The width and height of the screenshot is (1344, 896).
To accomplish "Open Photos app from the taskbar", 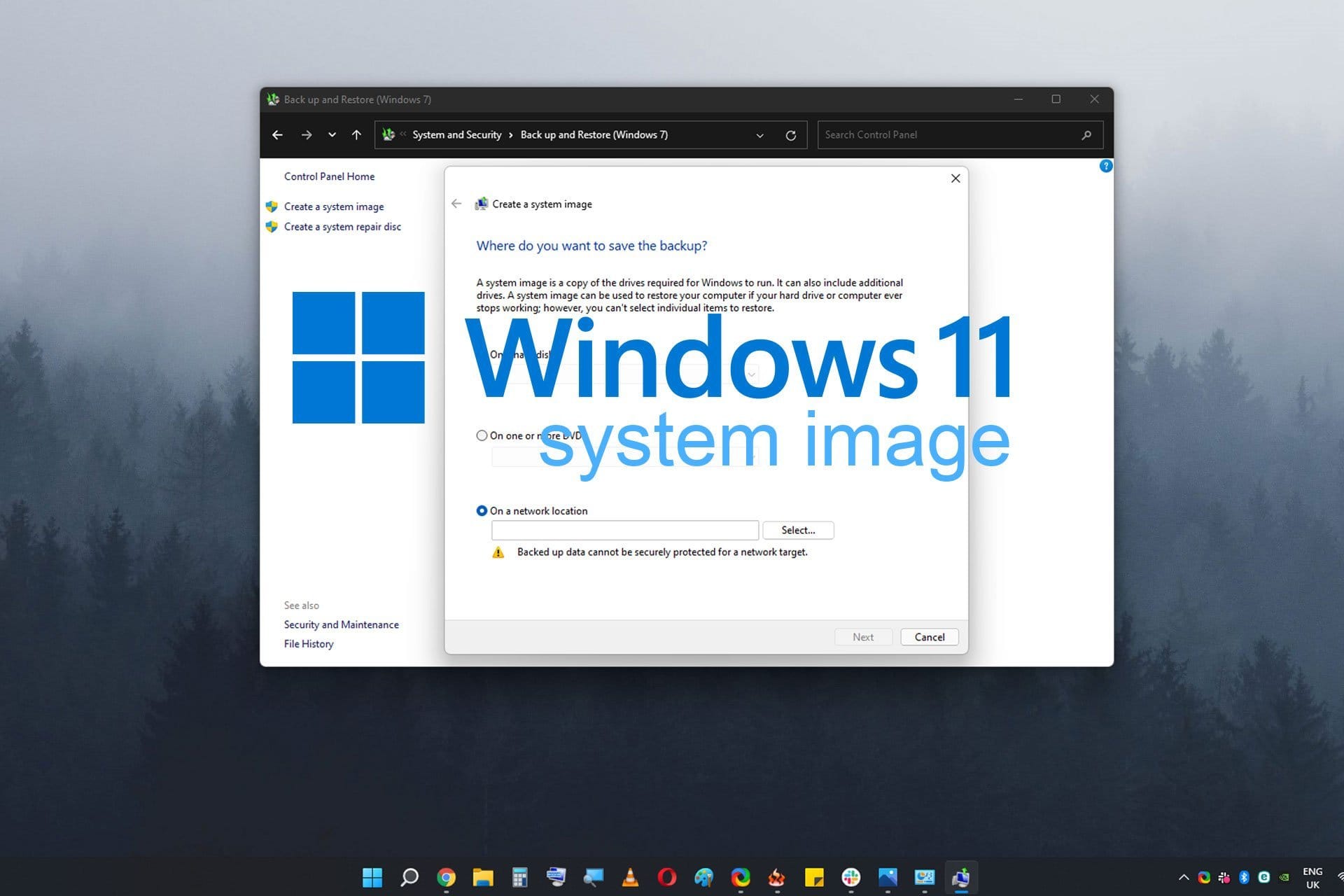I will 888,877.
